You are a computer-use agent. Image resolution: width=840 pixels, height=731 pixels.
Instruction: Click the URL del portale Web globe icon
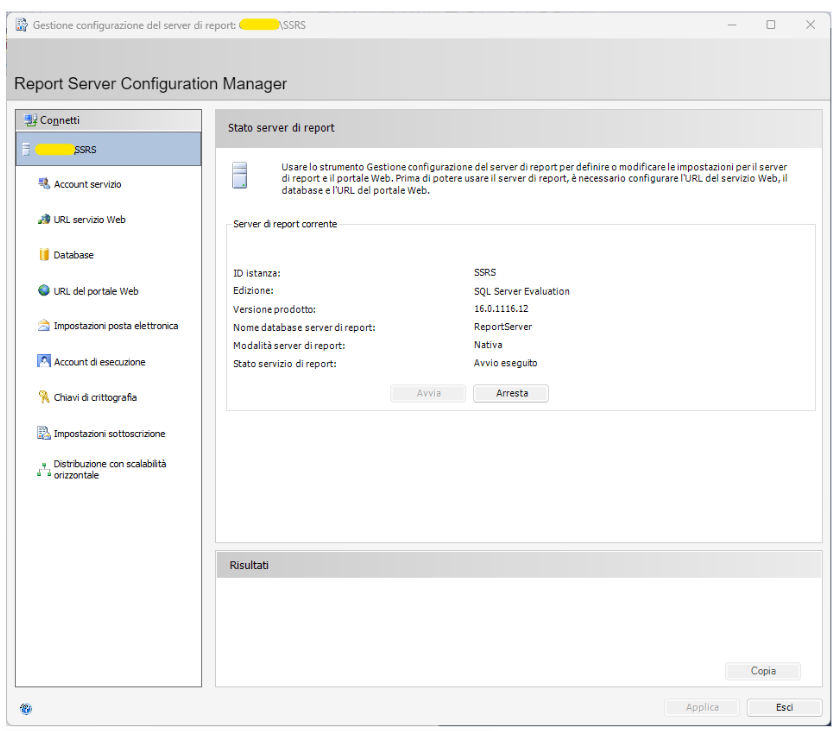44,290
